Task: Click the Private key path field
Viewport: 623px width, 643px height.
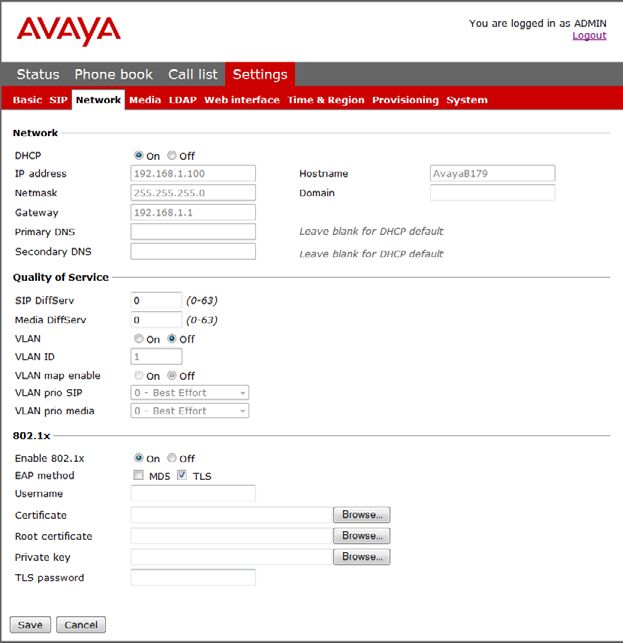Action: coord(231,557)
